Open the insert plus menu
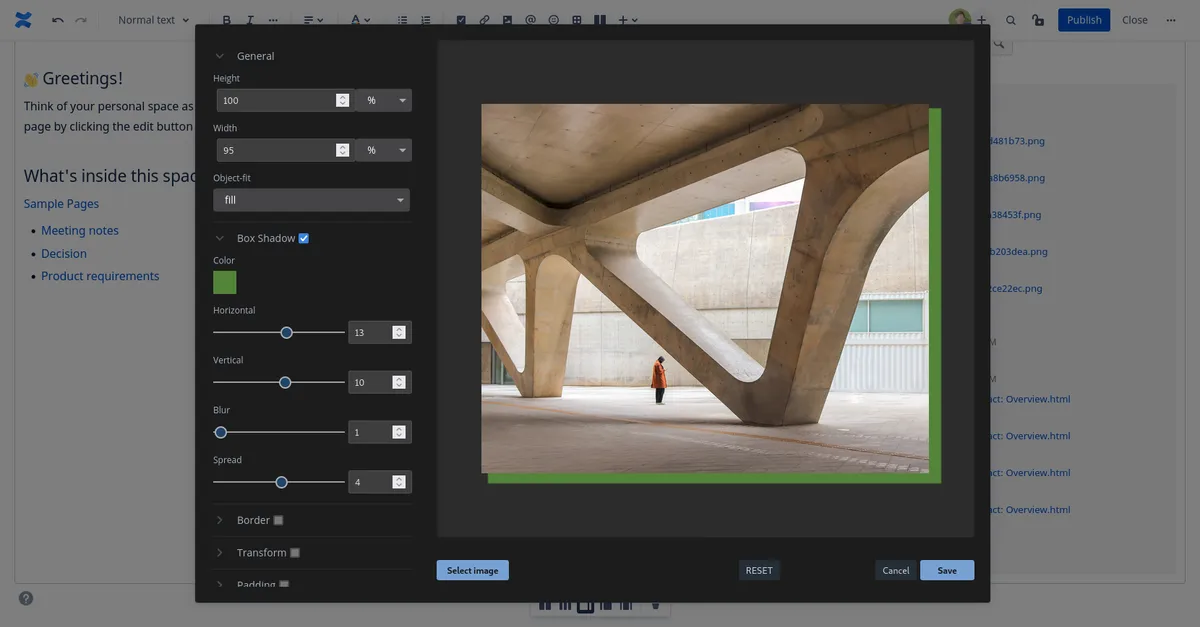 pyautogui.click(x=628, y=20)
